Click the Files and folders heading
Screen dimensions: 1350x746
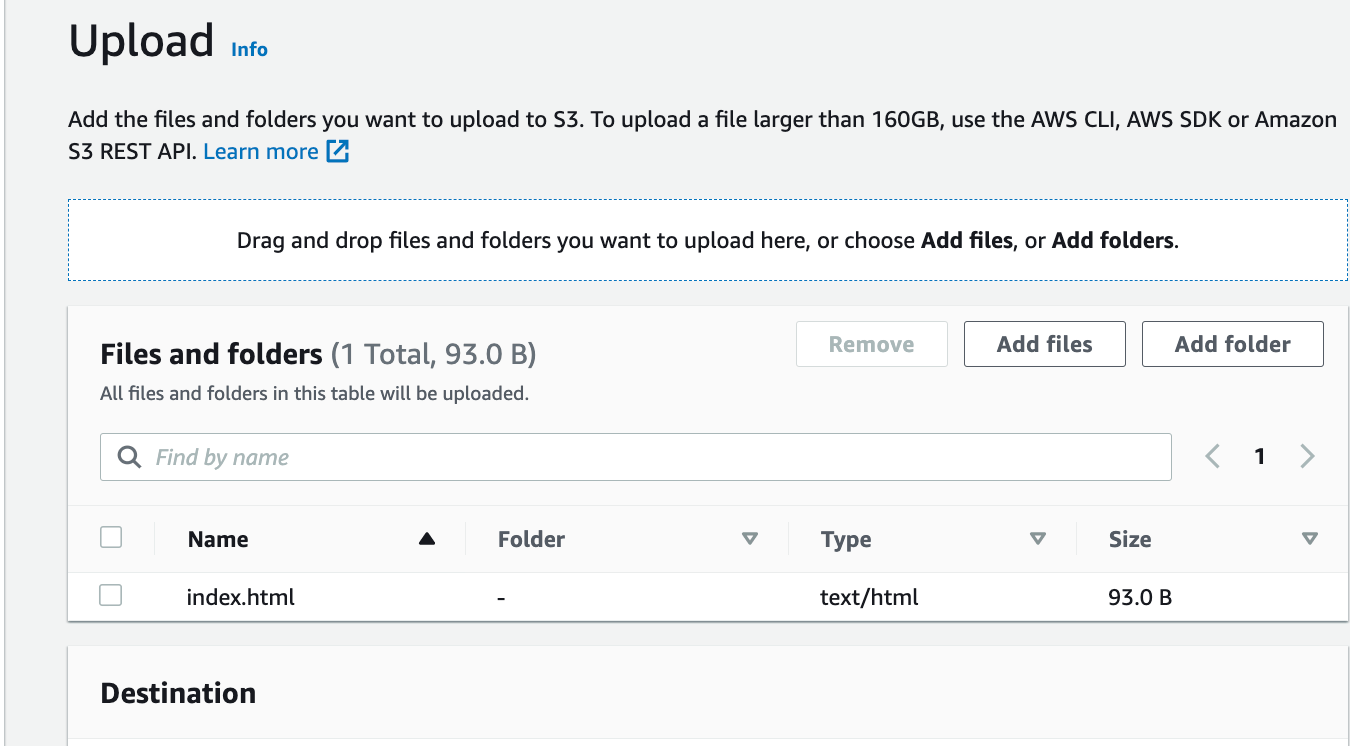pyautogui.click(x=211, y=354)
